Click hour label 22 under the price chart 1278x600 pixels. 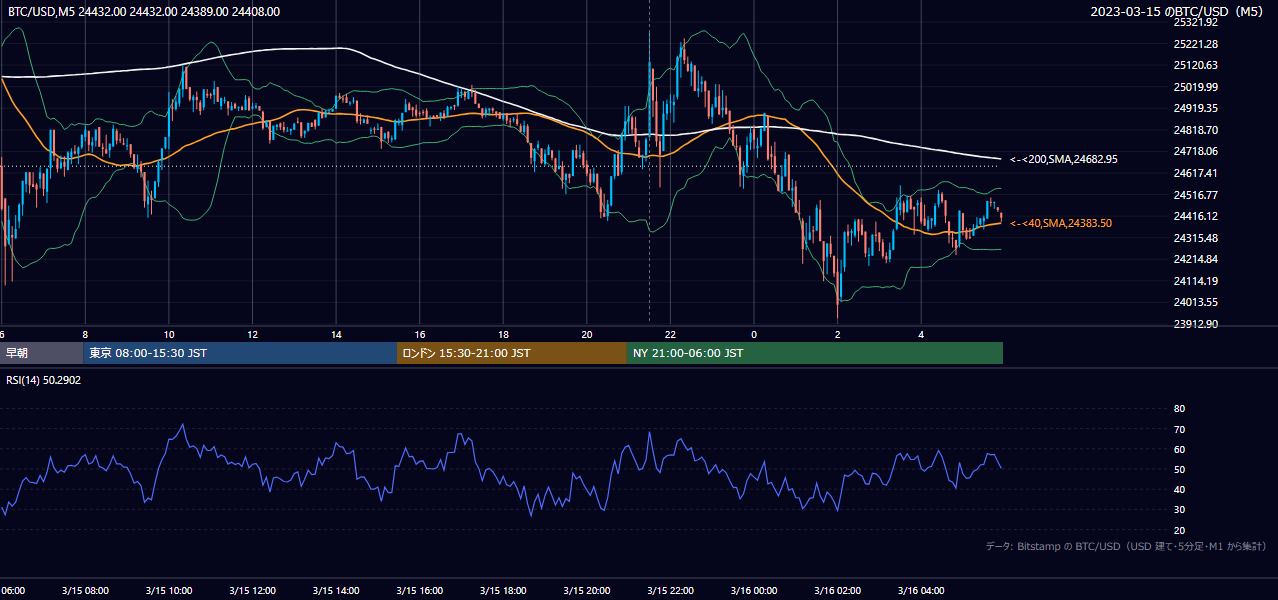click(670, 334)
